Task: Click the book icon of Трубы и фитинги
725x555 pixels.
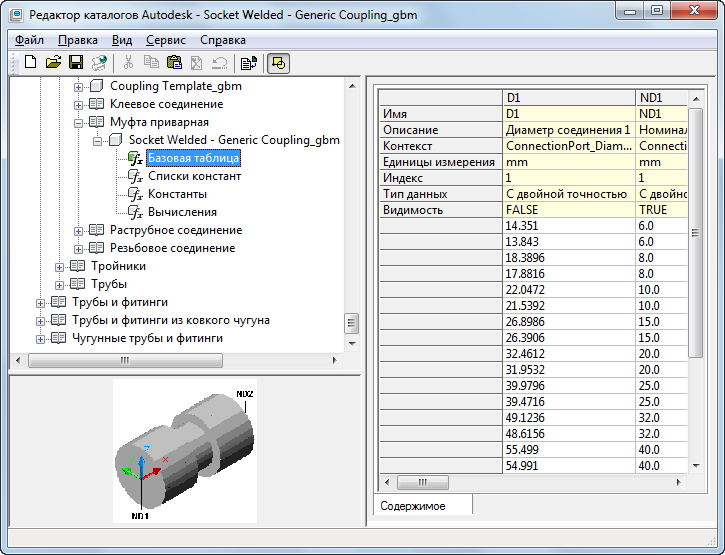Action: 58,302
